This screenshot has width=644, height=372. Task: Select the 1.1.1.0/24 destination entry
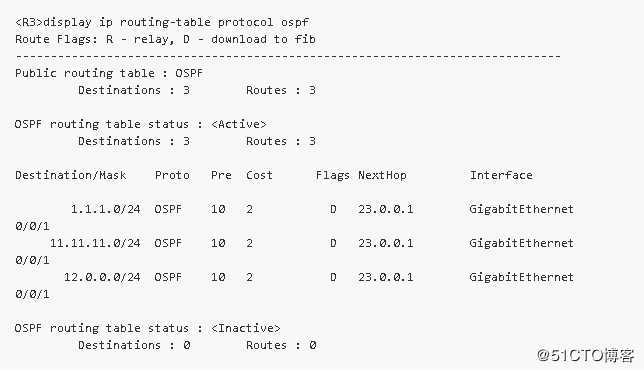(106, 209)
